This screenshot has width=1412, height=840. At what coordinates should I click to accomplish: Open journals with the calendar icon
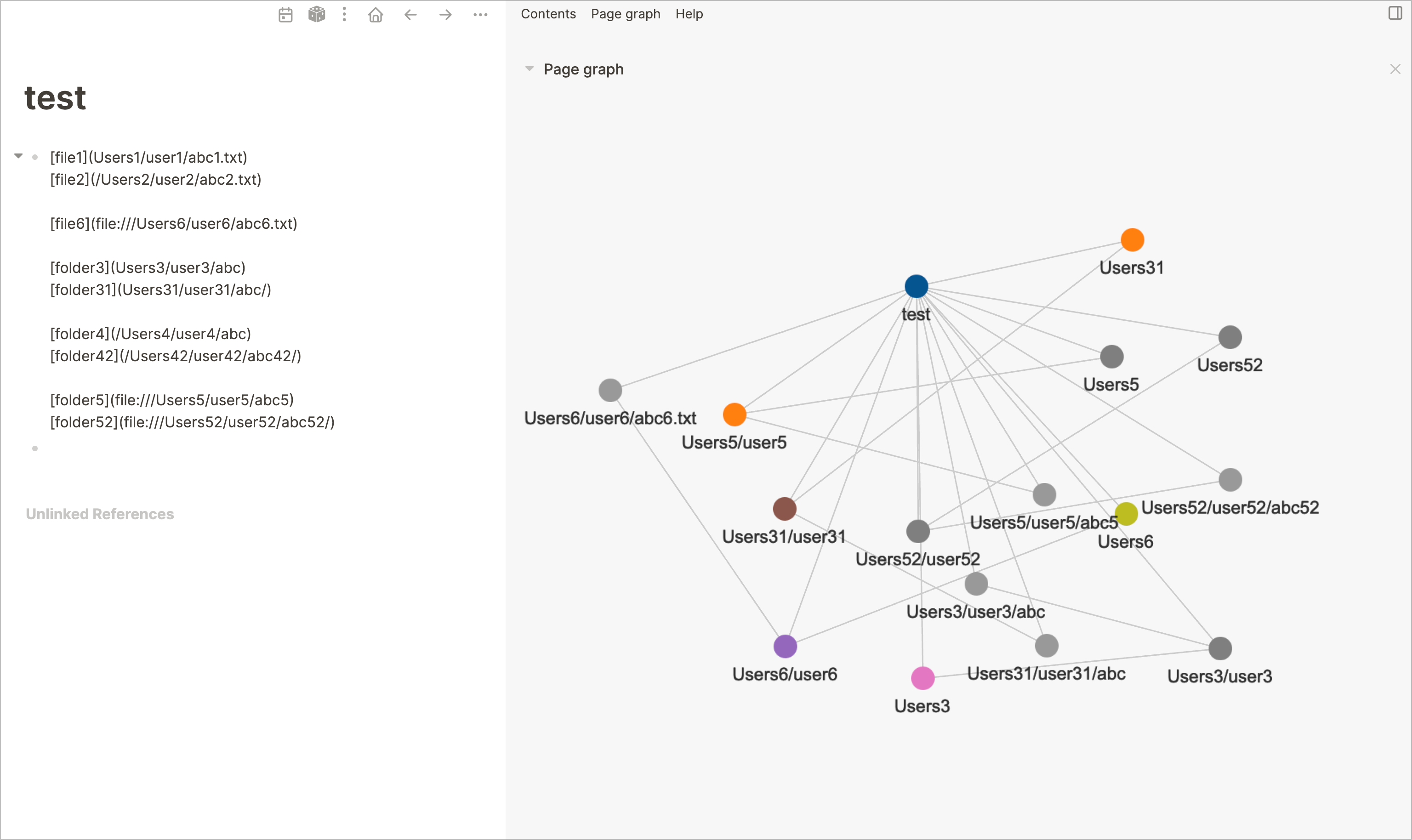pyautogui.click(x=285, y=14)
